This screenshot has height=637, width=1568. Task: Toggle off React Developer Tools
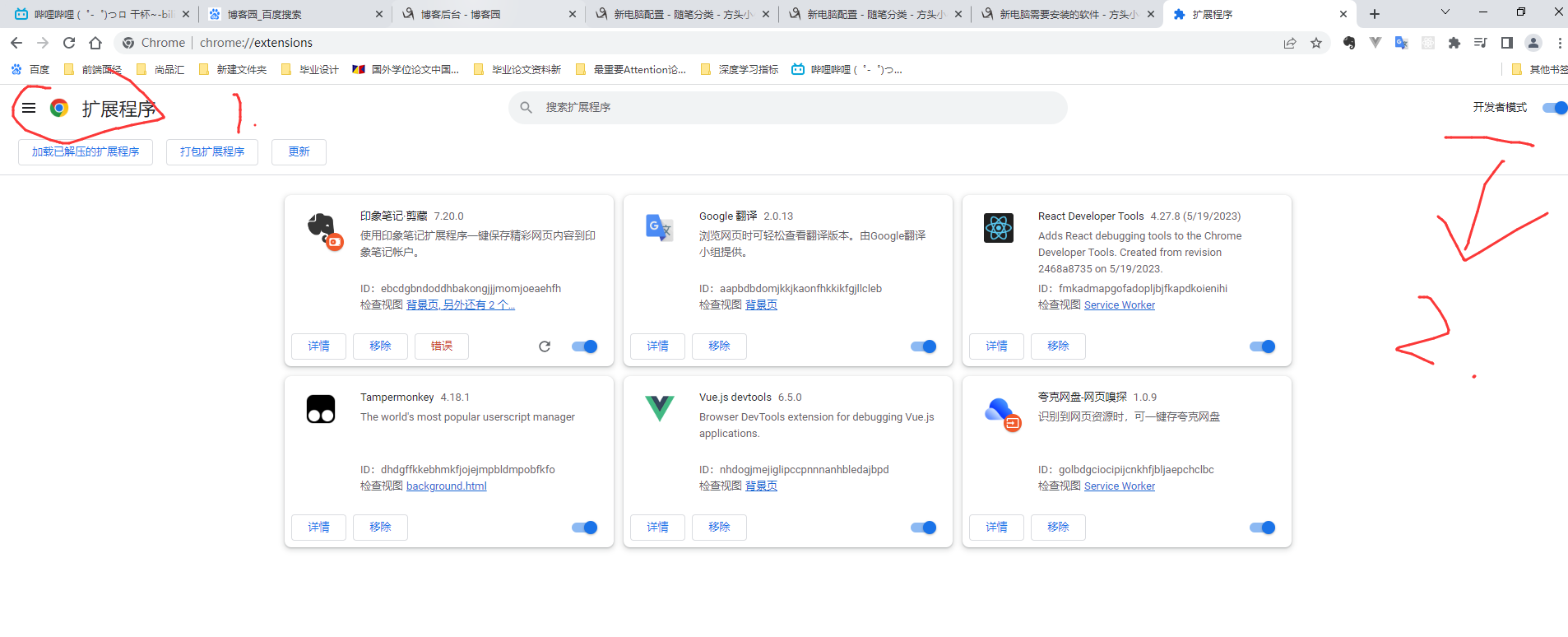[1263, 346]
